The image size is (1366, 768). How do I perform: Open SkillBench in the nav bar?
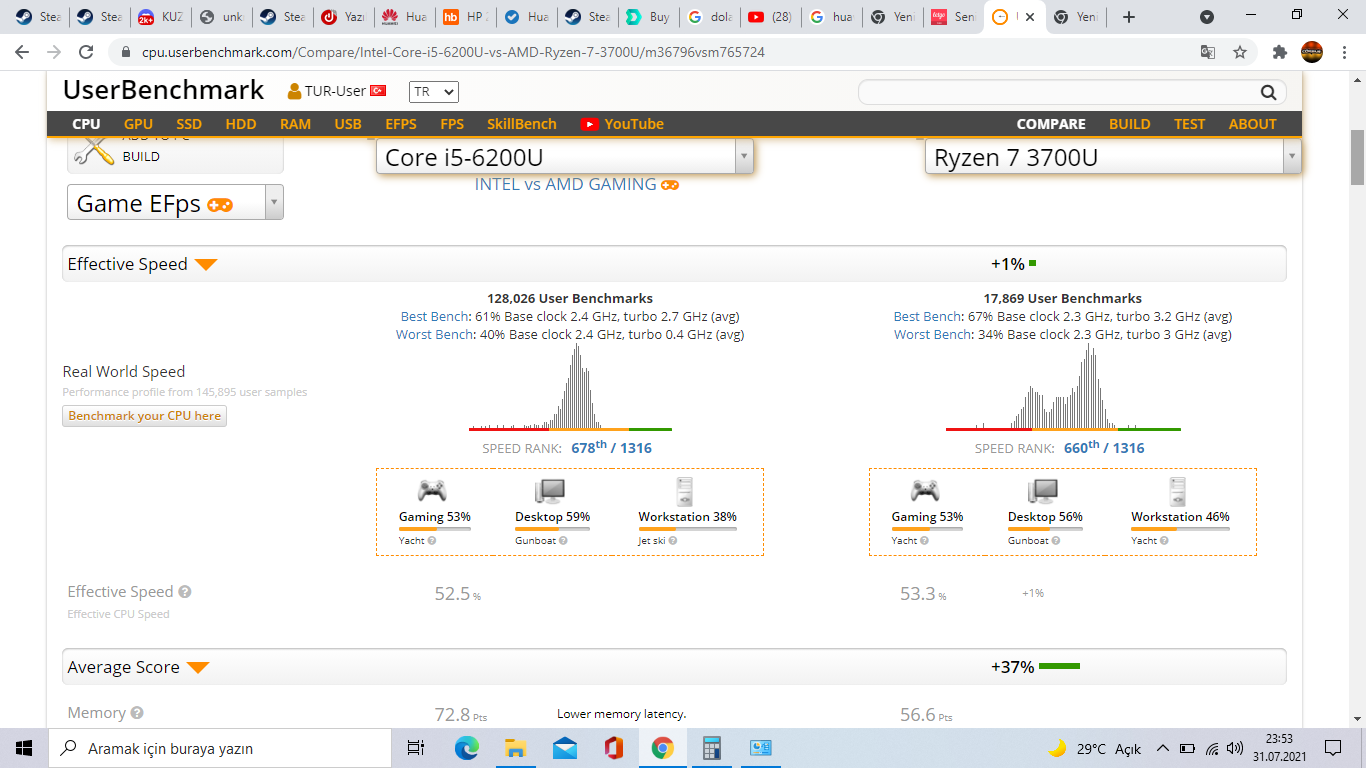pyautogui.click(x=522, y=124)
